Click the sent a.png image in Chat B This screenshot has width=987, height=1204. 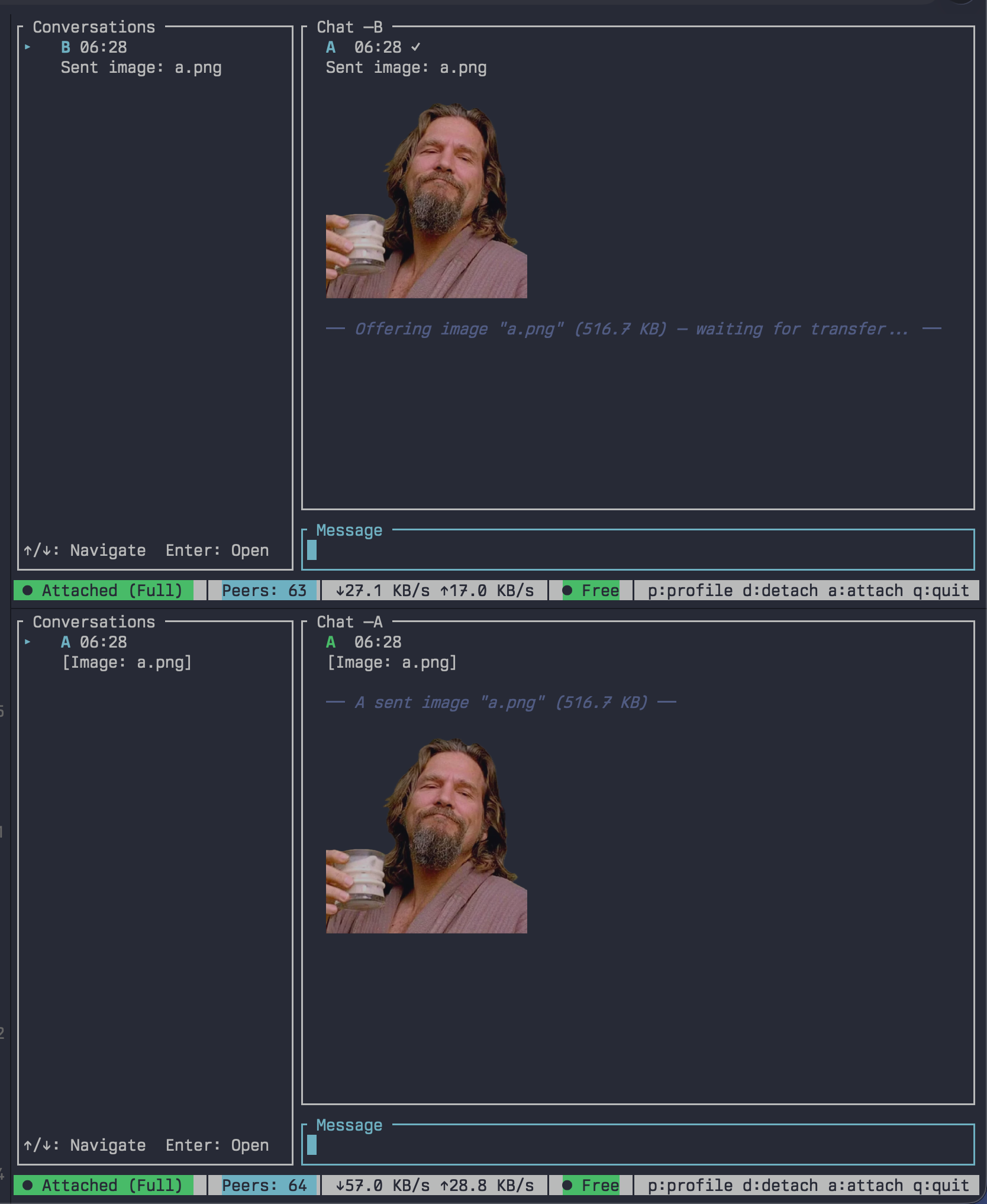426,201
